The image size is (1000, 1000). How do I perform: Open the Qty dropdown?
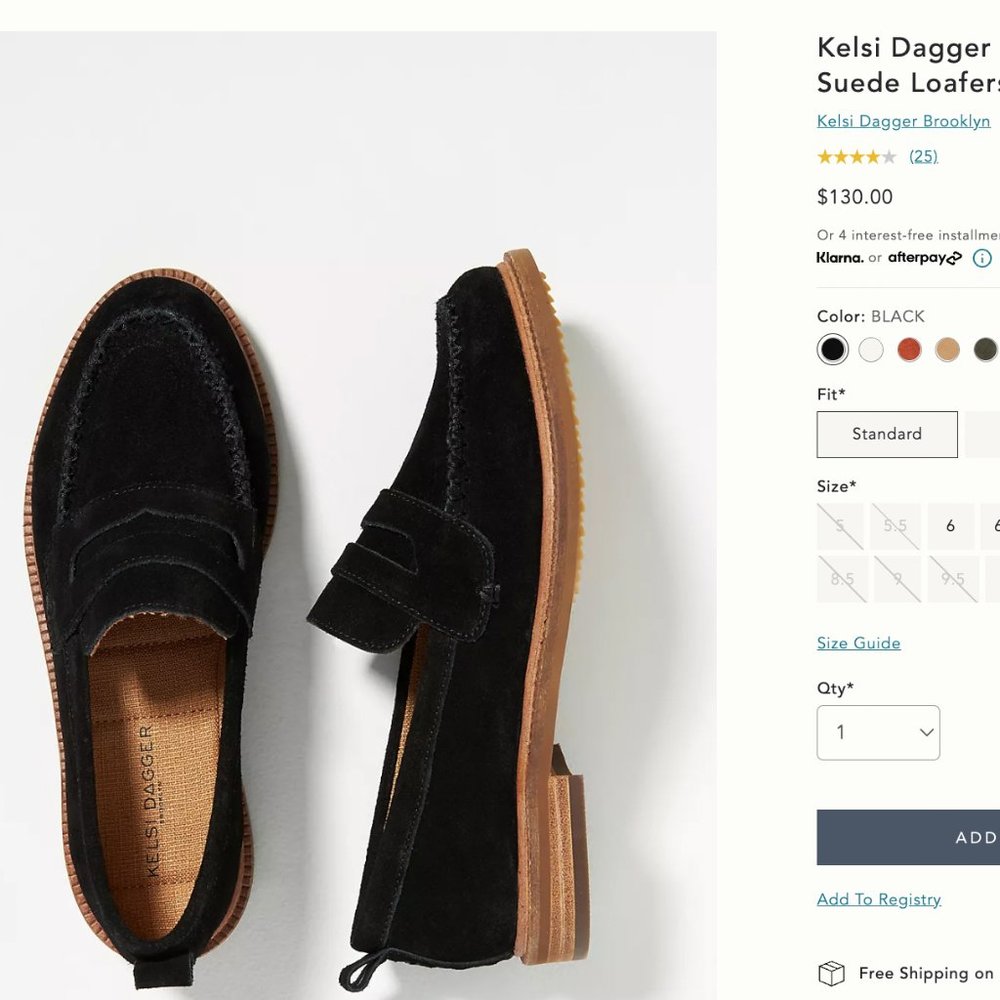coord(878,732)
